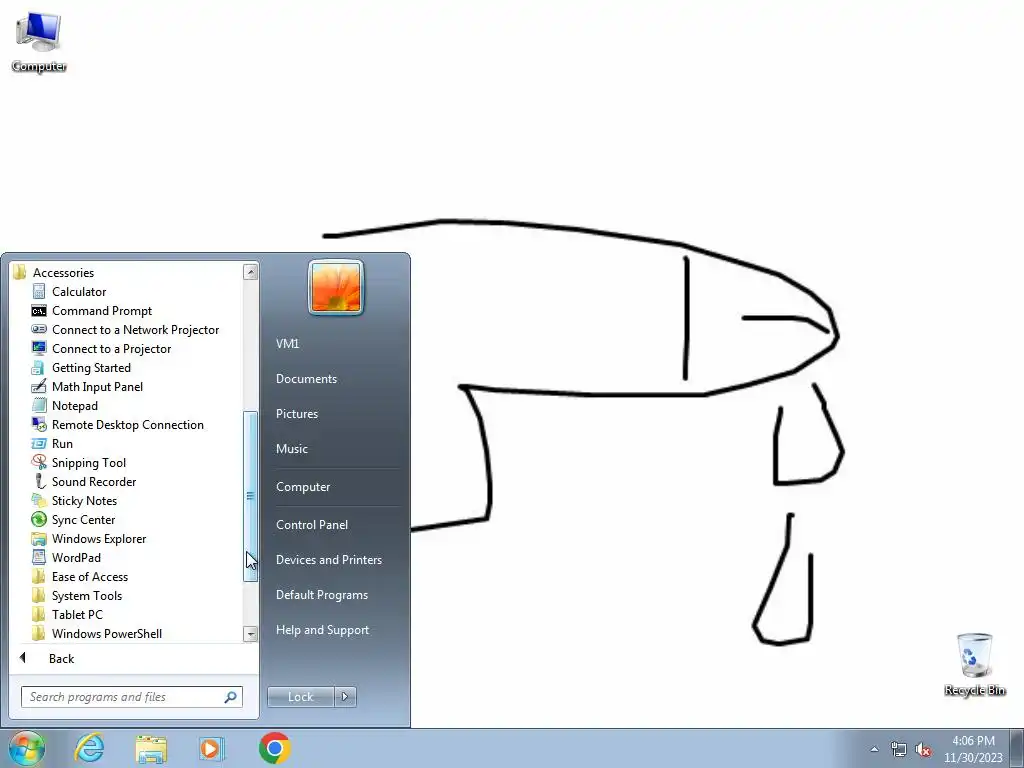Click the programs list scroll down arrow
The image size is (1024, 768).
click(250, 633)
